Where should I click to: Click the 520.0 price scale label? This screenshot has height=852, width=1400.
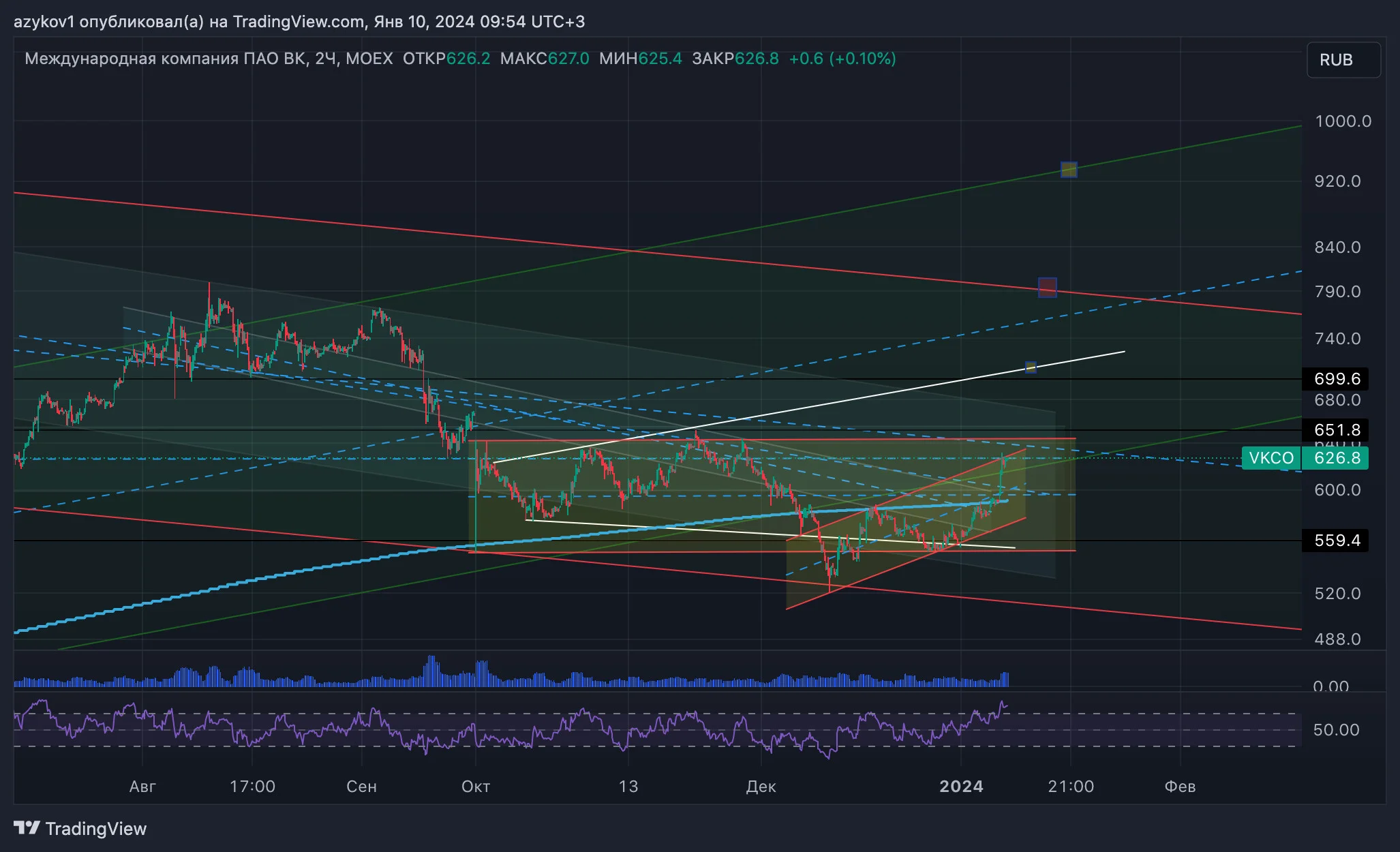[1337, 594]
